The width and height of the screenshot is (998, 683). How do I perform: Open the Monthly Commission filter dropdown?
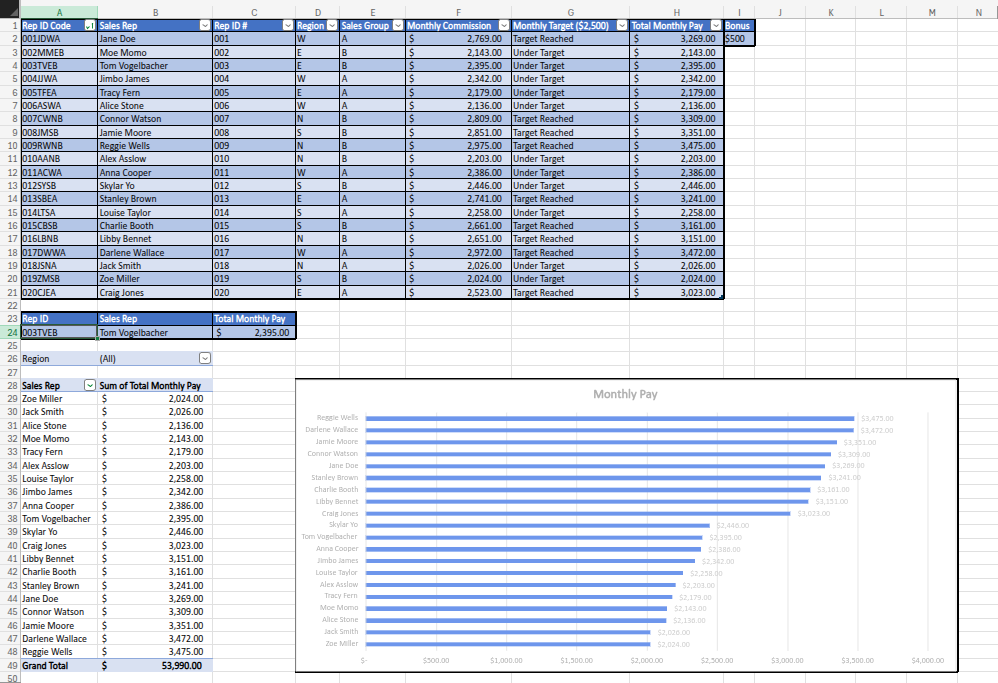[503, 25]
